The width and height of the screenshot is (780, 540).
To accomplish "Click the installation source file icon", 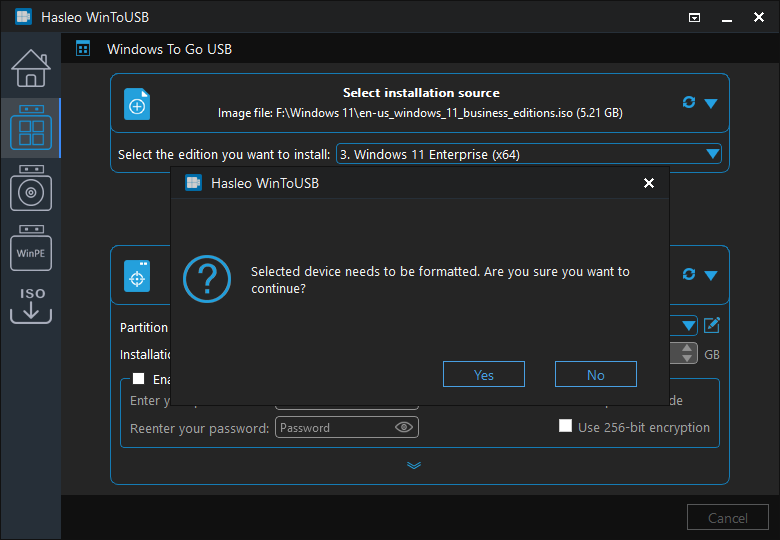I will [137, 104].
